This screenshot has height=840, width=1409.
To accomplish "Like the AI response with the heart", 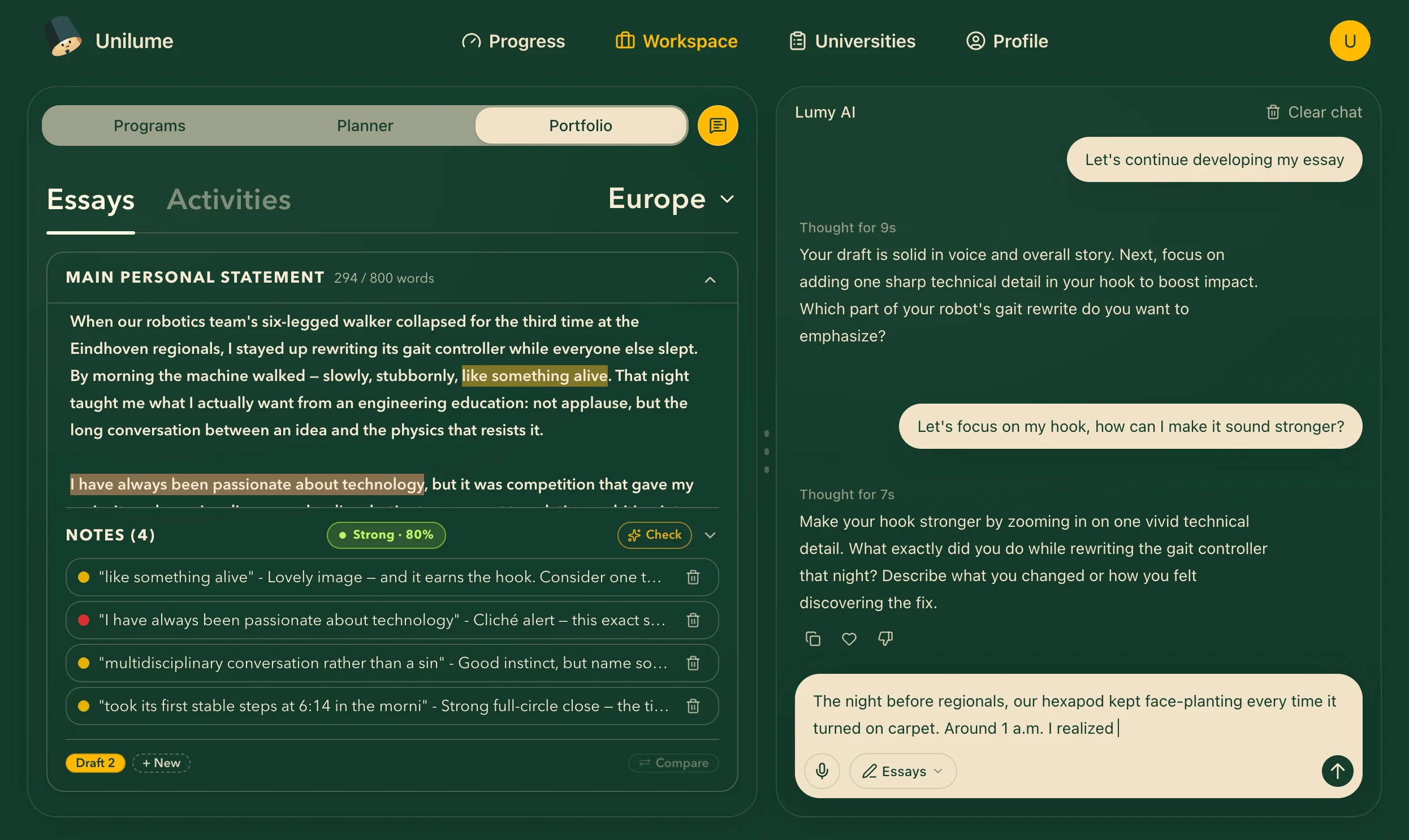I will [849, 639].
